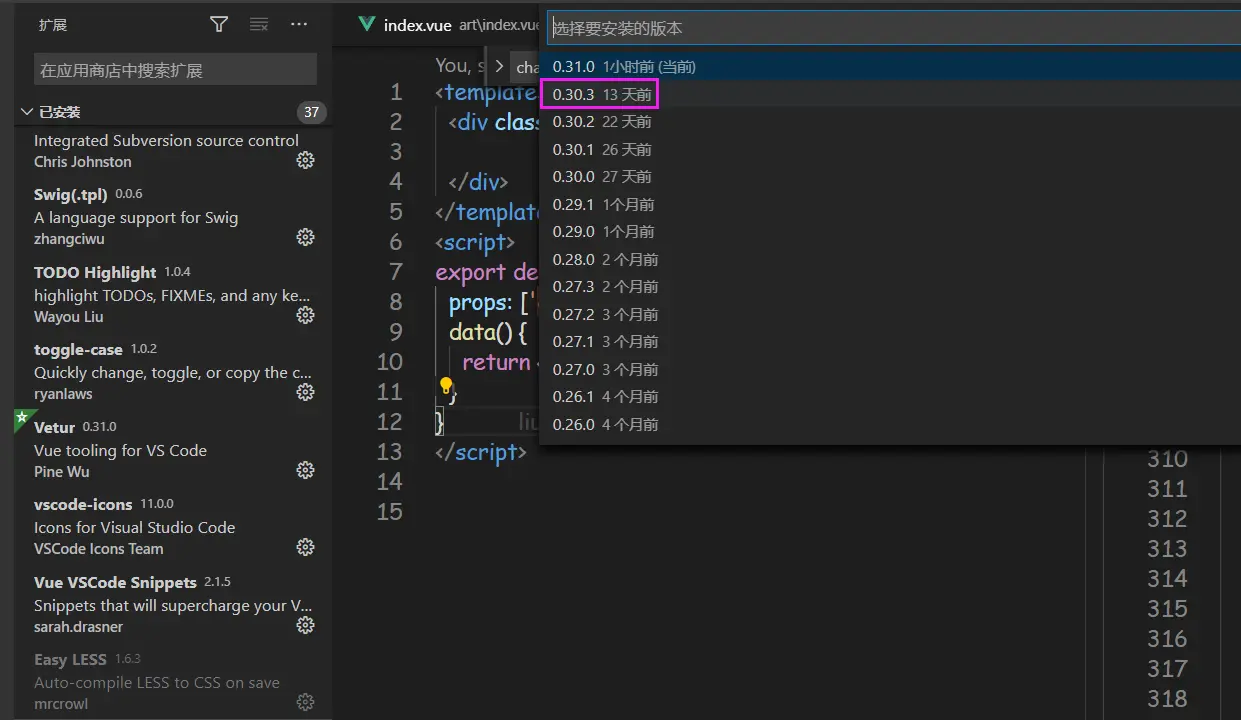Select version 0.27.1 in version list
This screenshot has width=1241, height=720.
coord(890,341)
